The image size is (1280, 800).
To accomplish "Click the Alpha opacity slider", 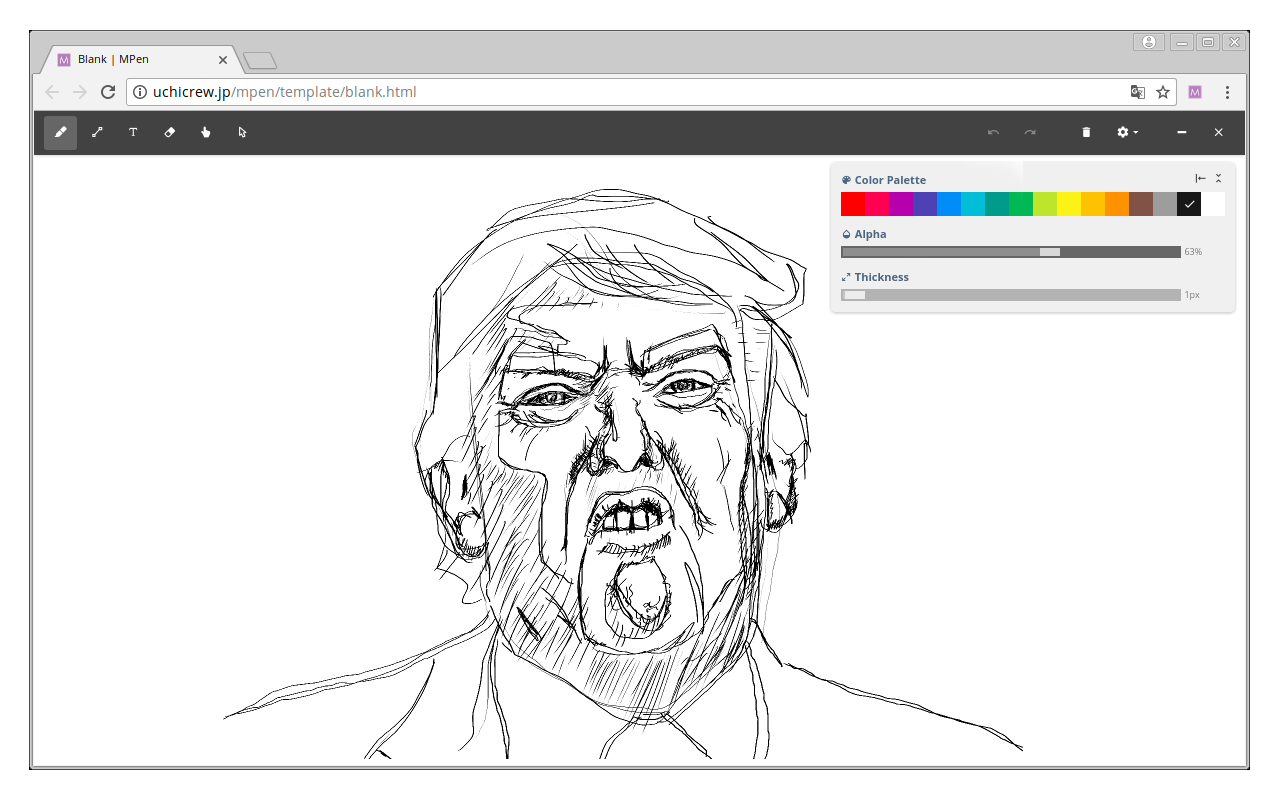I will (1010, 252).
